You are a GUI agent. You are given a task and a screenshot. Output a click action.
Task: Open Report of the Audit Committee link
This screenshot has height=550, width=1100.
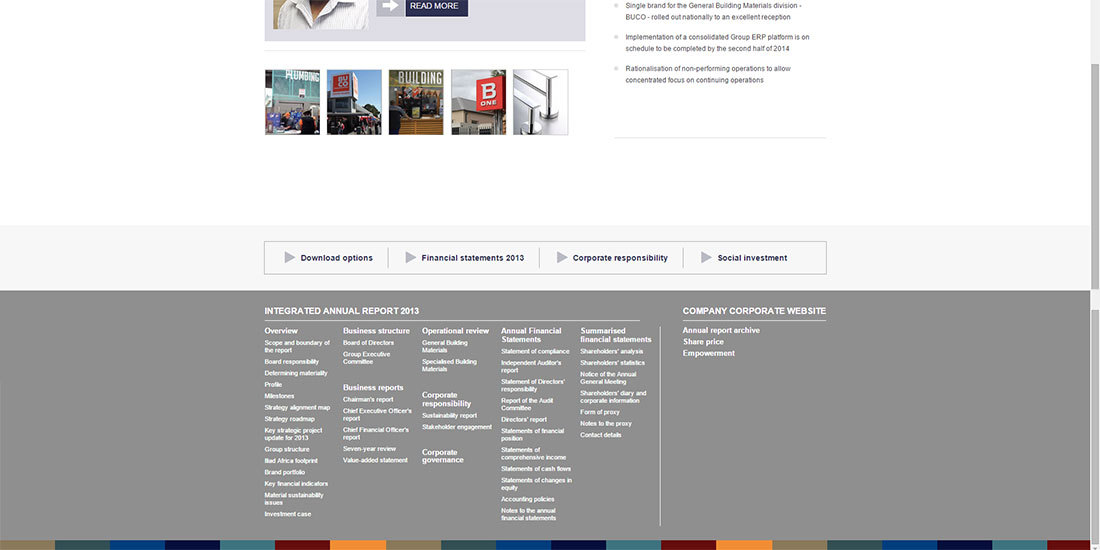coord(527,404)
